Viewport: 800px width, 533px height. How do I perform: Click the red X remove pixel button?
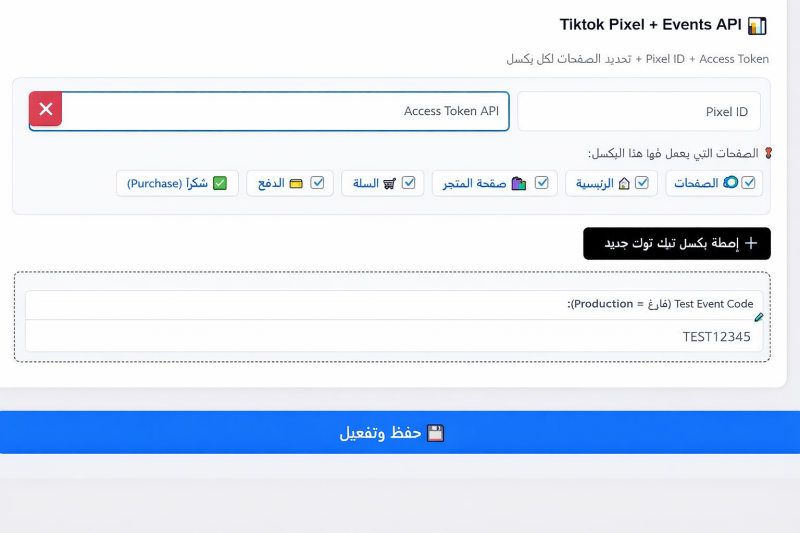coord(45,109)
